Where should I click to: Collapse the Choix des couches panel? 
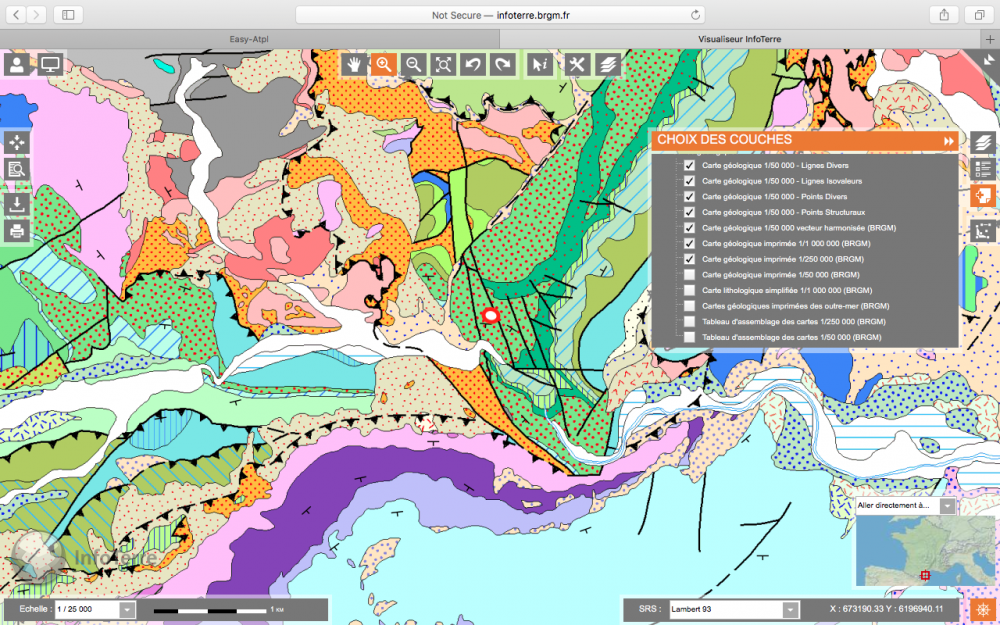tap(948, 141)
